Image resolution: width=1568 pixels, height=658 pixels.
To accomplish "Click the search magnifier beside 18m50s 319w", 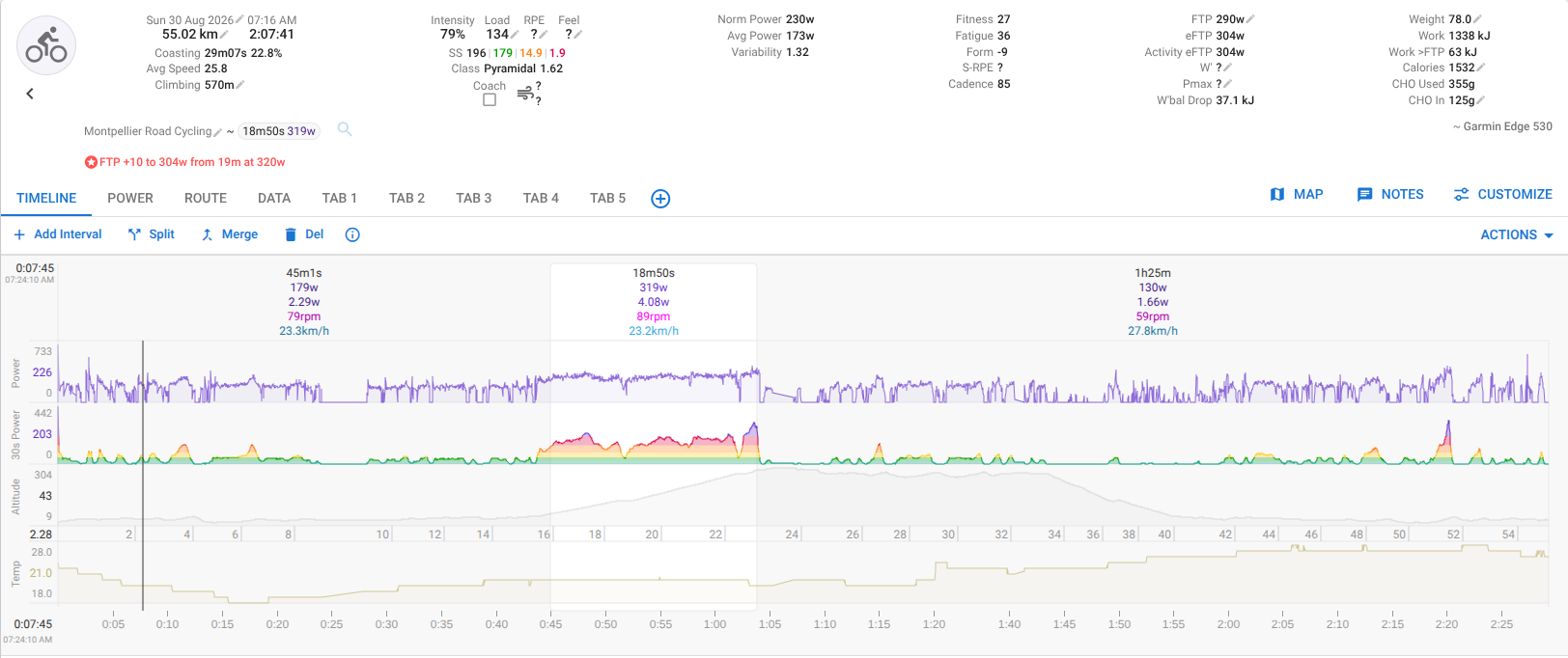I will pos(345,129).
